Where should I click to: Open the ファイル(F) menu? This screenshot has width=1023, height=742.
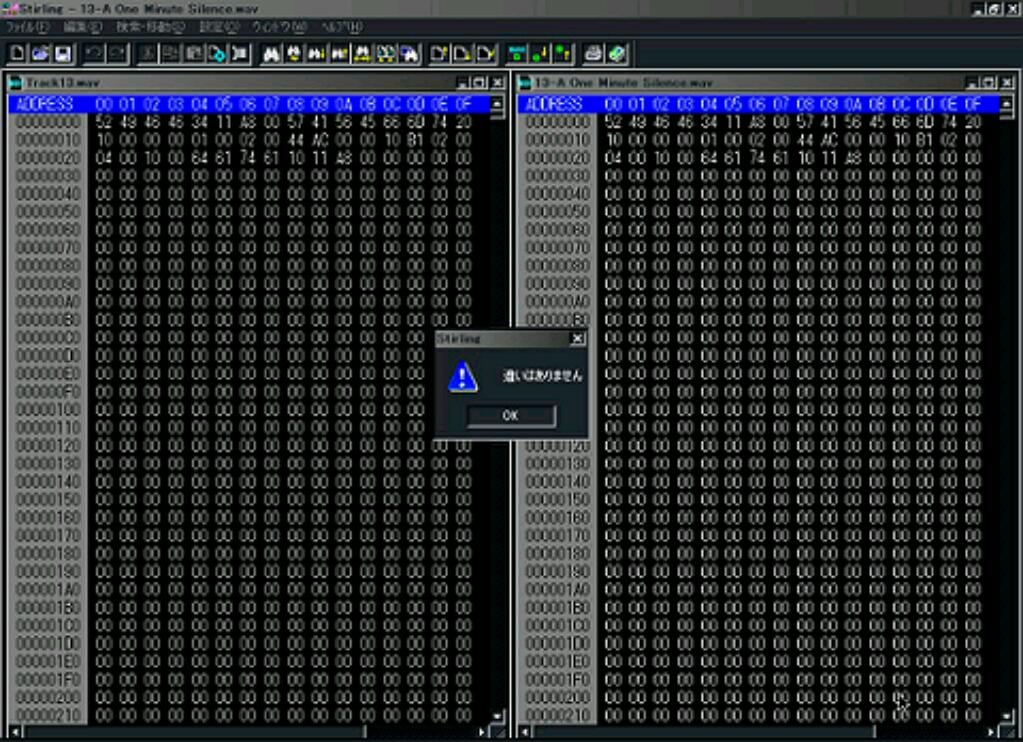[27, 27]
